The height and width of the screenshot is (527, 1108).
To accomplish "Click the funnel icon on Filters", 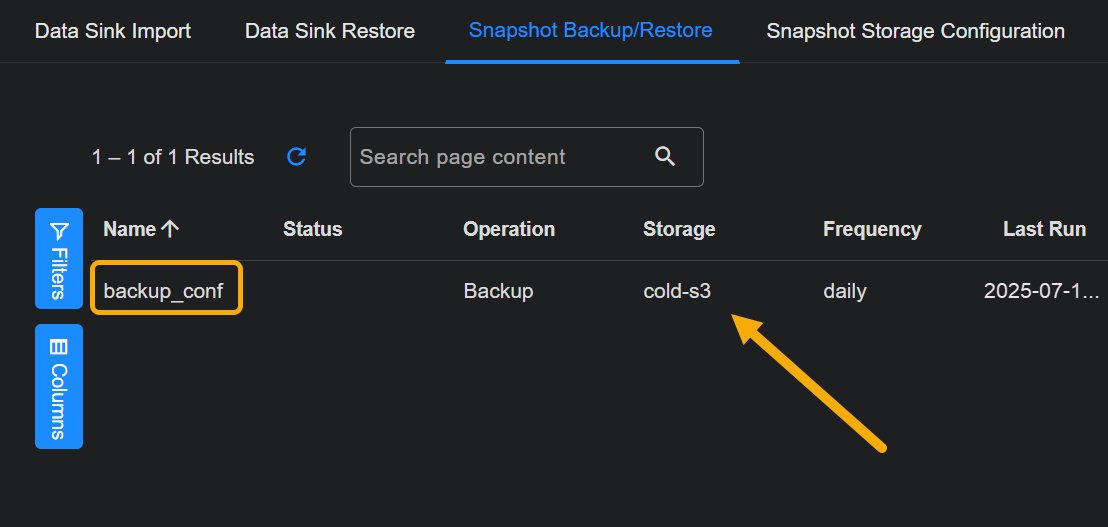I will coord(59,230).
